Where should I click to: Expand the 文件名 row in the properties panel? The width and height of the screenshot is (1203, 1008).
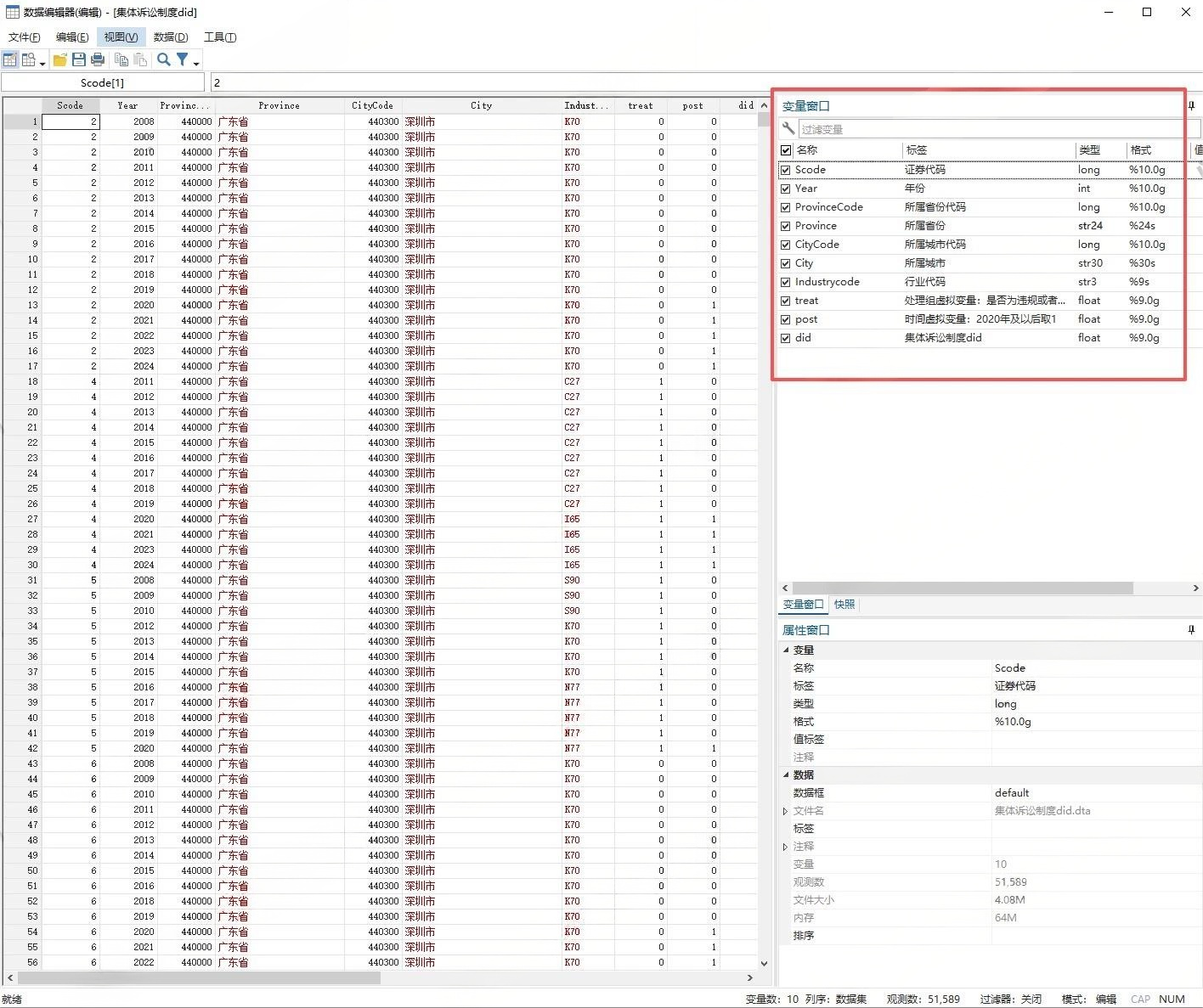click(785, 811)
